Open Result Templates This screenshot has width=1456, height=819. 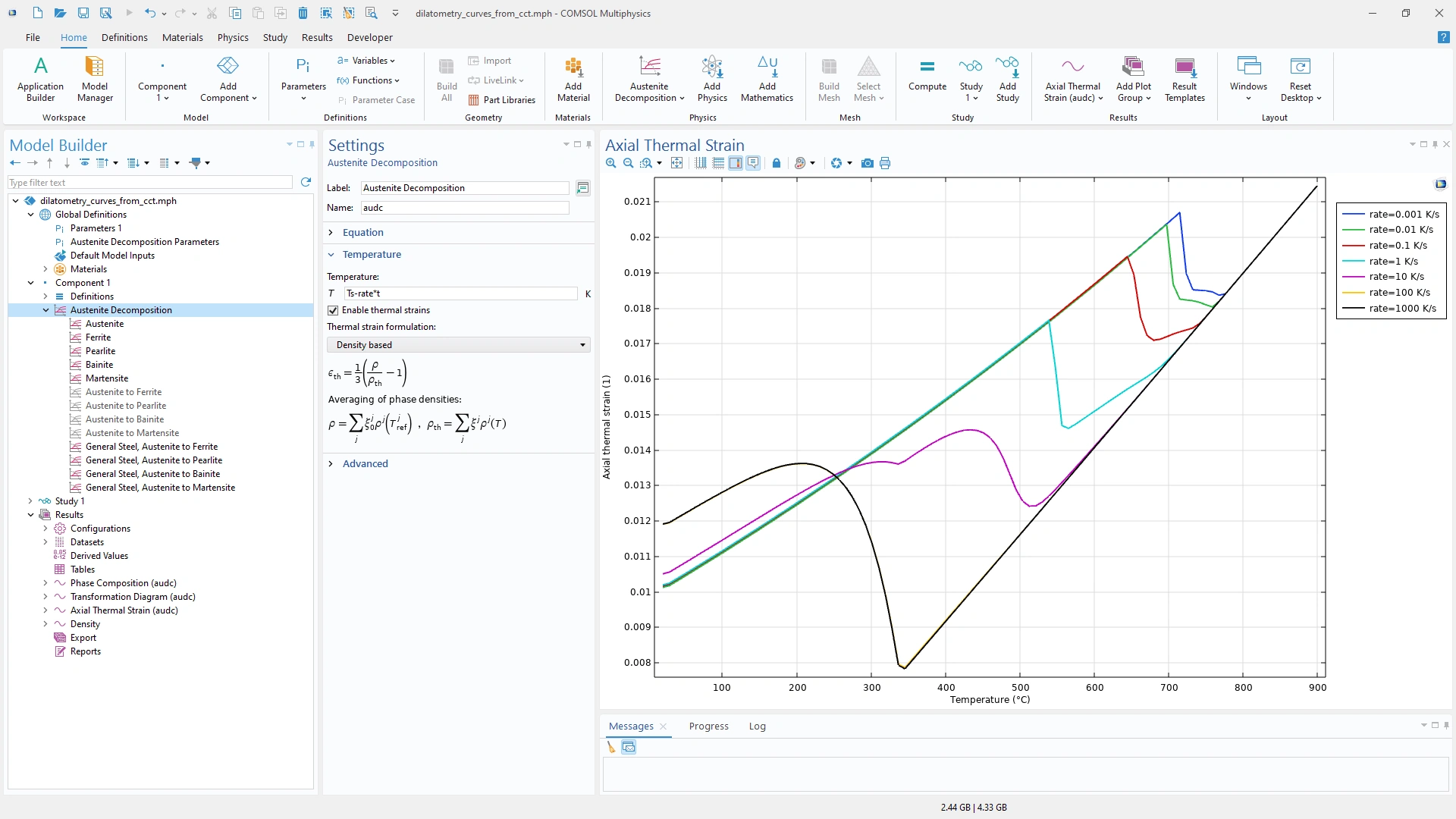1185,78
